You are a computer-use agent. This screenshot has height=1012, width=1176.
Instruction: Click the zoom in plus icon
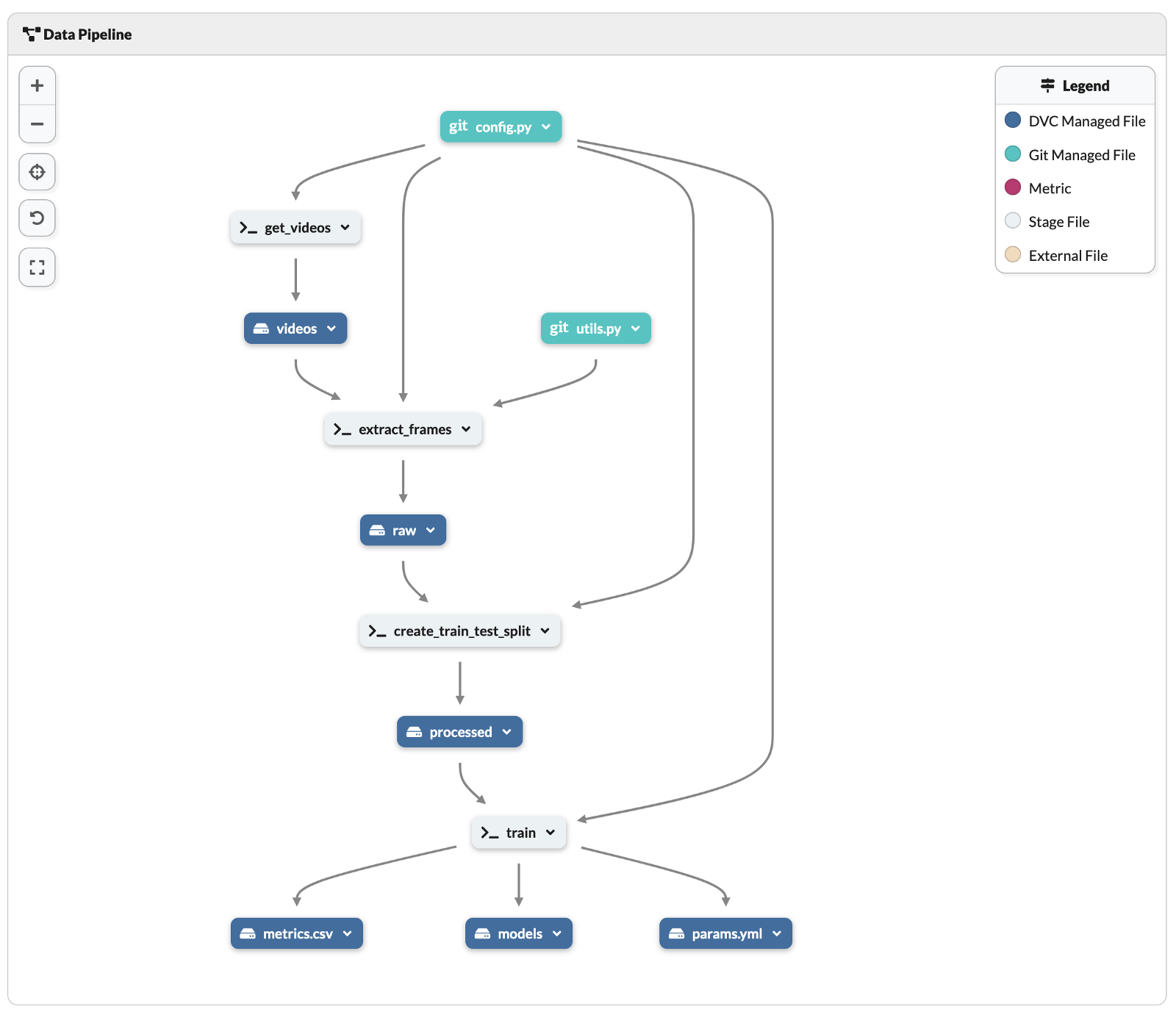click(x=37, y=85)
